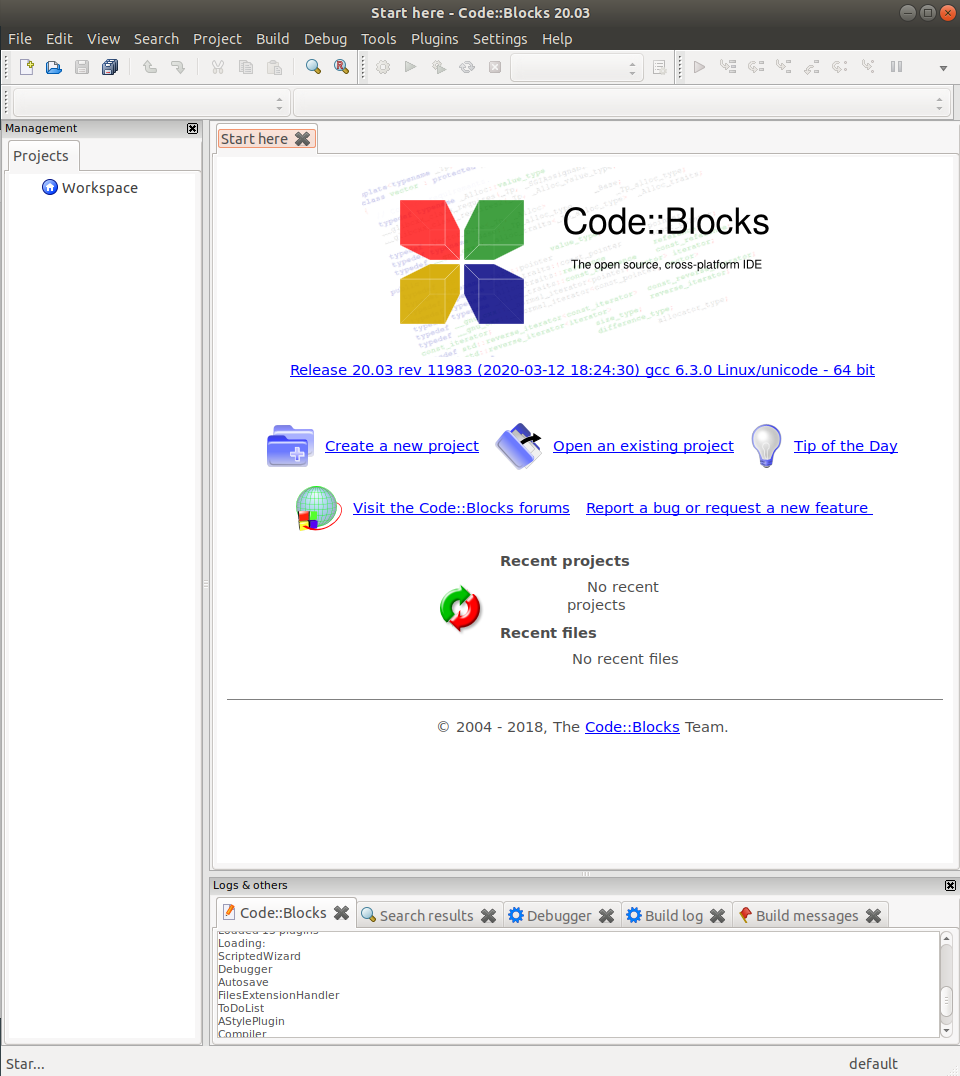Open the Search menu

tap(156, 39)
